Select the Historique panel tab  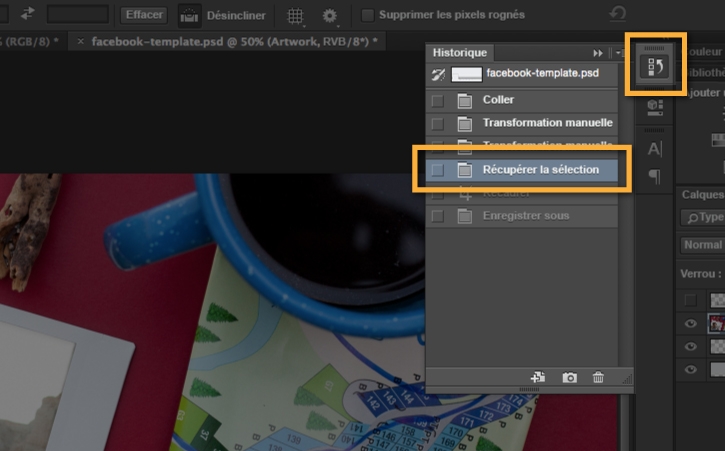(x=460, y=53)
